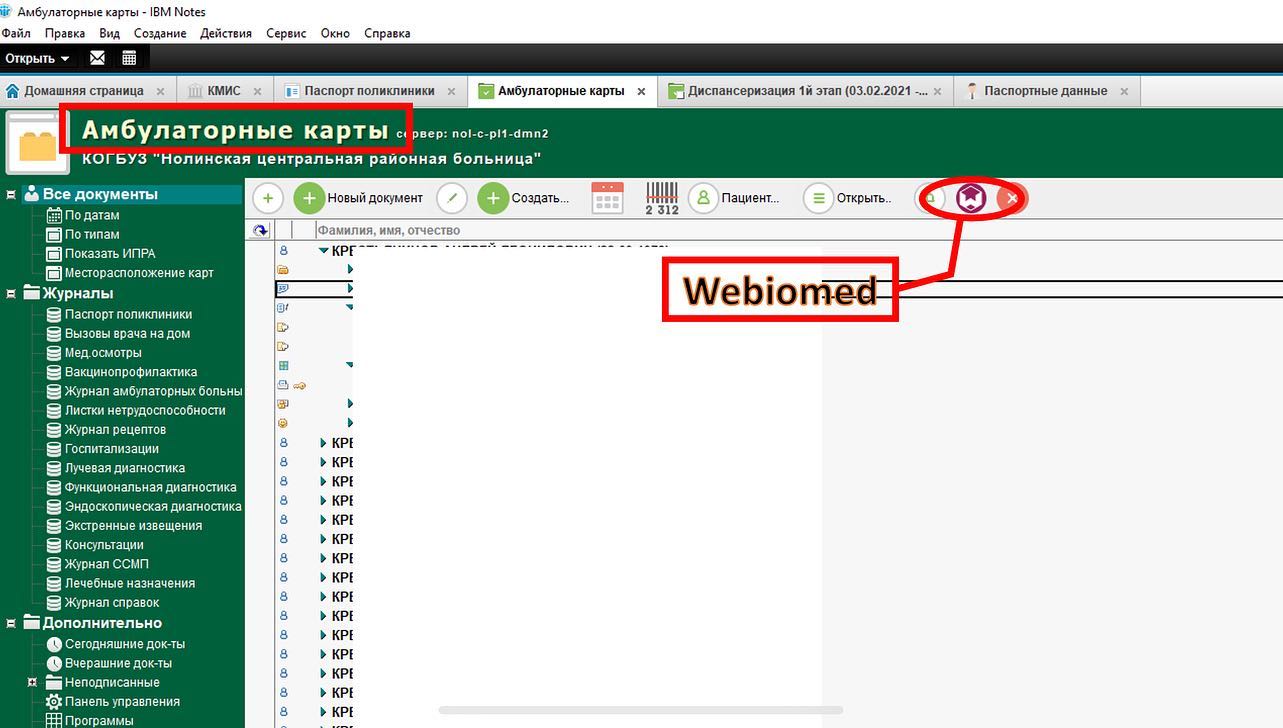This screenshot has height=728, width=1283.
Task: Click the Создать... button
Action: [525, 198]
